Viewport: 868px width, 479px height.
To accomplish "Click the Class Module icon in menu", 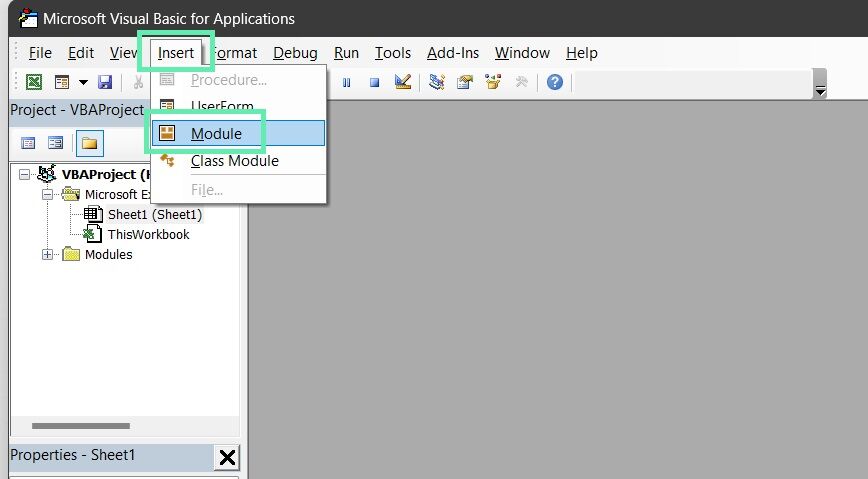I will [167, 161].
